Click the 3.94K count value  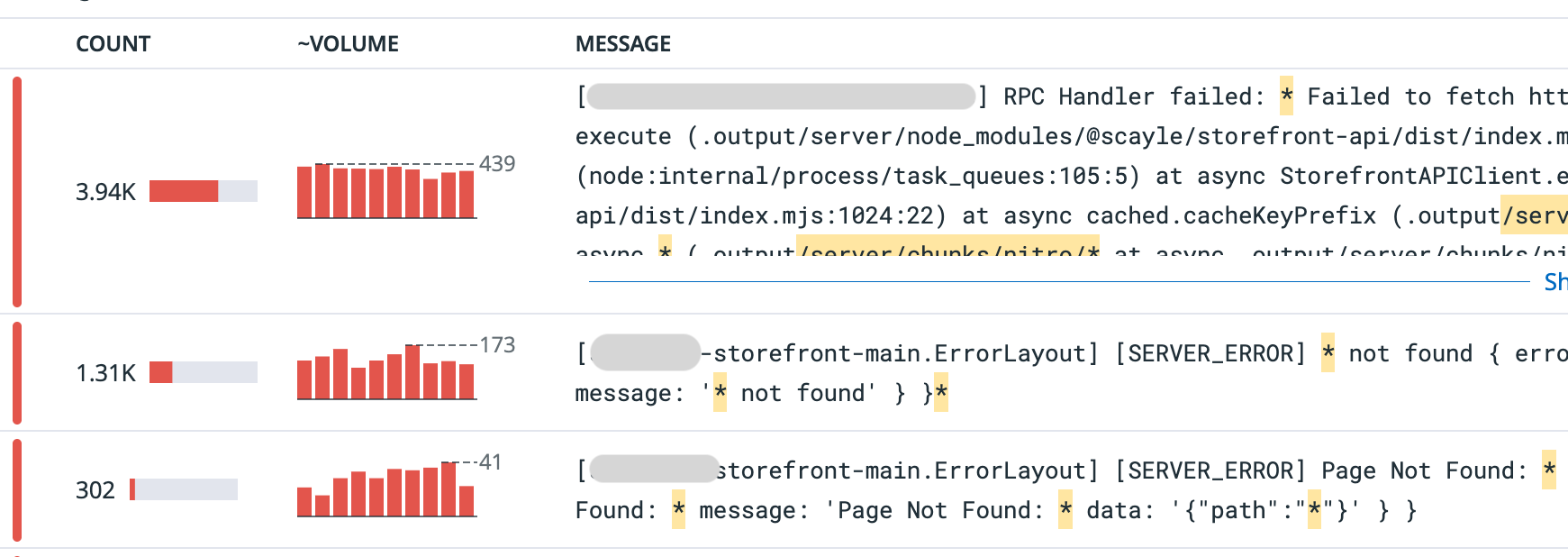click(x=105, y=192)
